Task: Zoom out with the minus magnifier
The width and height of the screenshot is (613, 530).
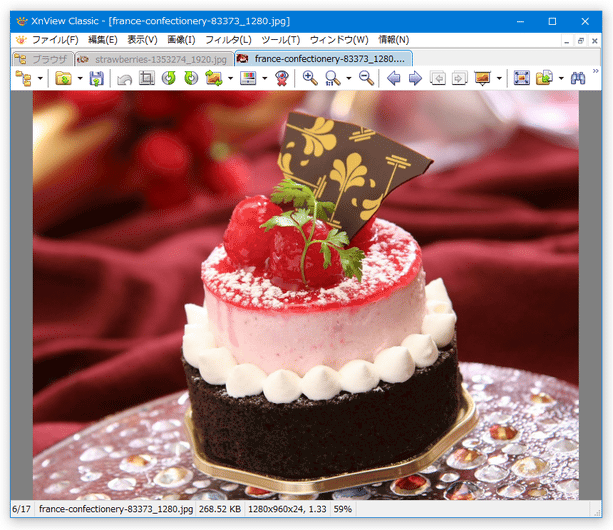Action: tap(366, 78)
